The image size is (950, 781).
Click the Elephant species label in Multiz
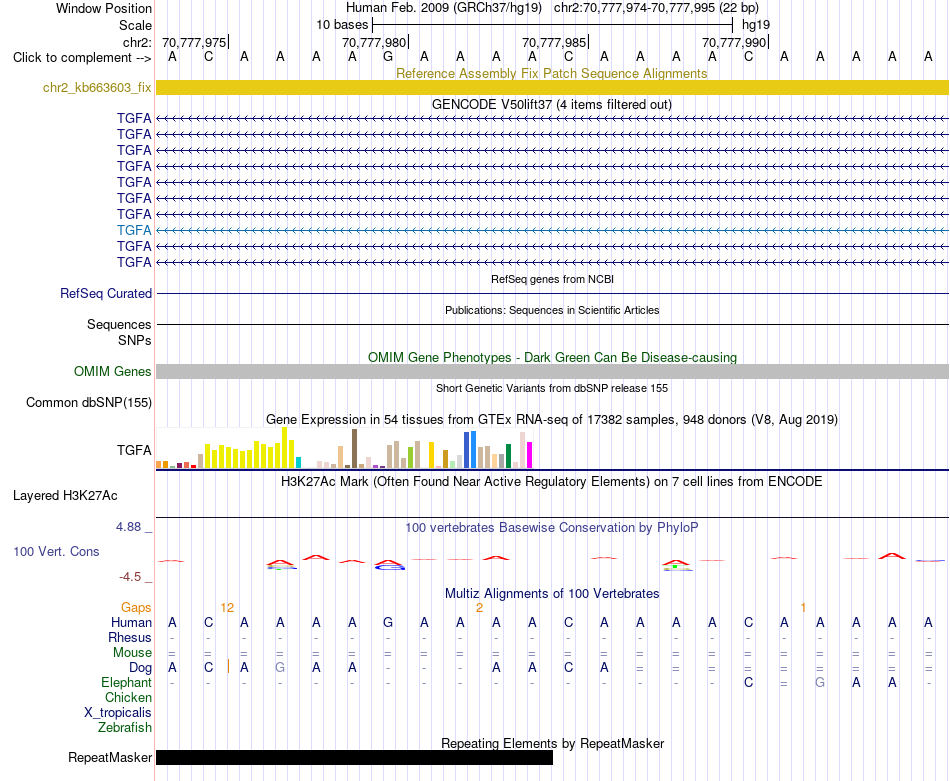click(126, 683)
